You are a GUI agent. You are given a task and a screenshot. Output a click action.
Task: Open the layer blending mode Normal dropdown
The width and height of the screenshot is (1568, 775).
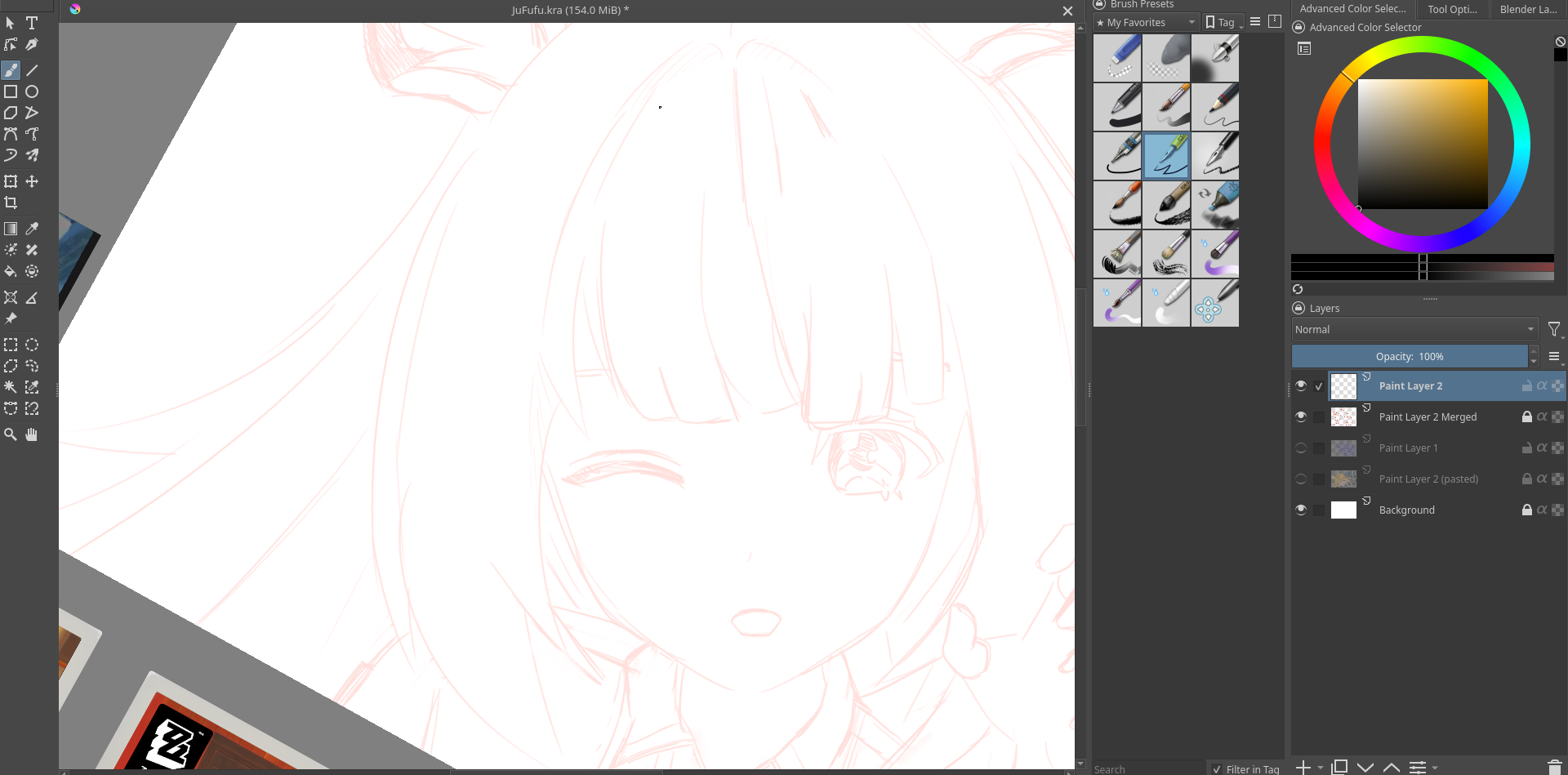pyautogui.click(x=1414, y=329)
